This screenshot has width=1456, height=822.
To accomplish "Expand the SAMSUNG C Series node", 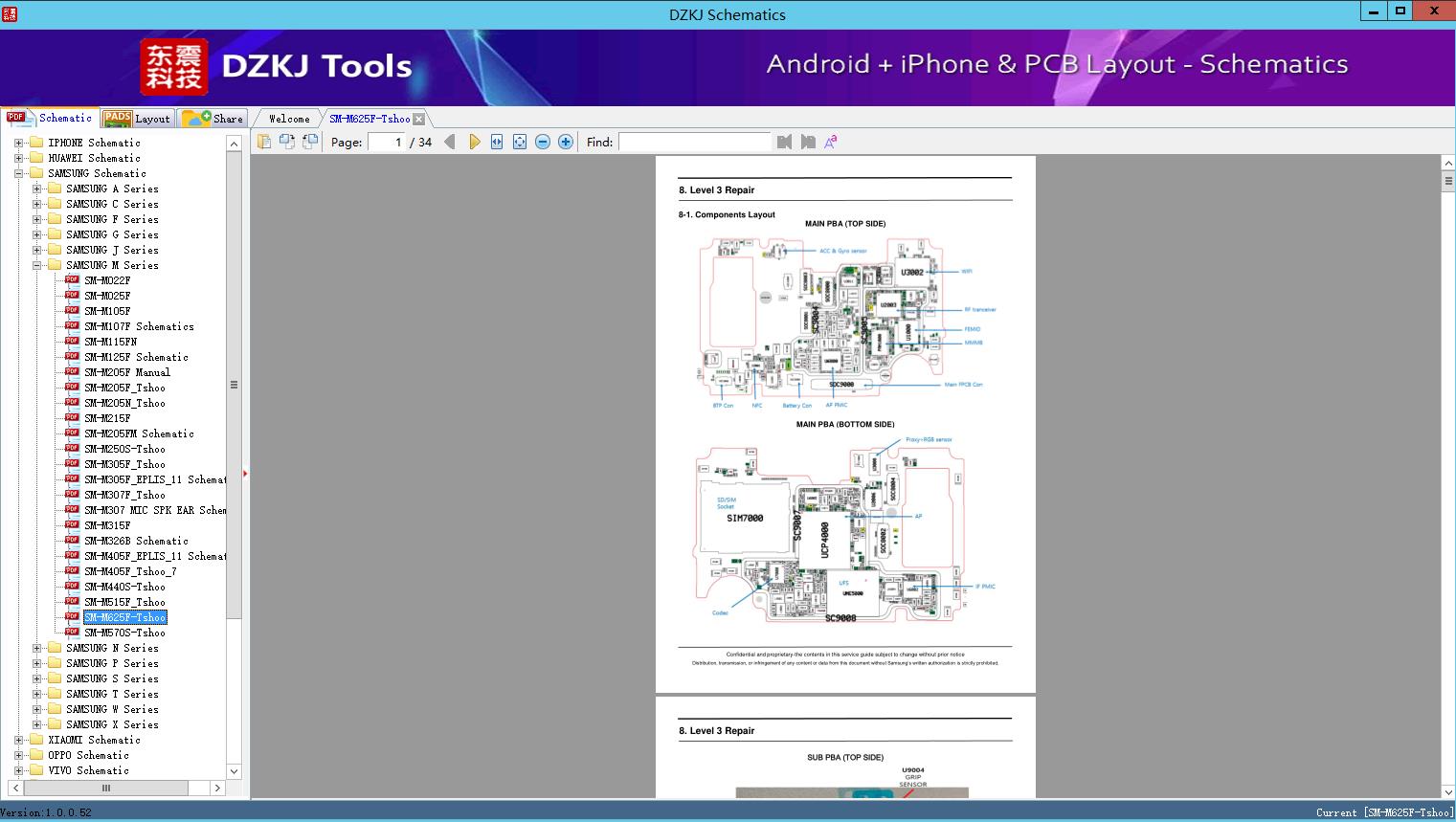I will point(36,204).
